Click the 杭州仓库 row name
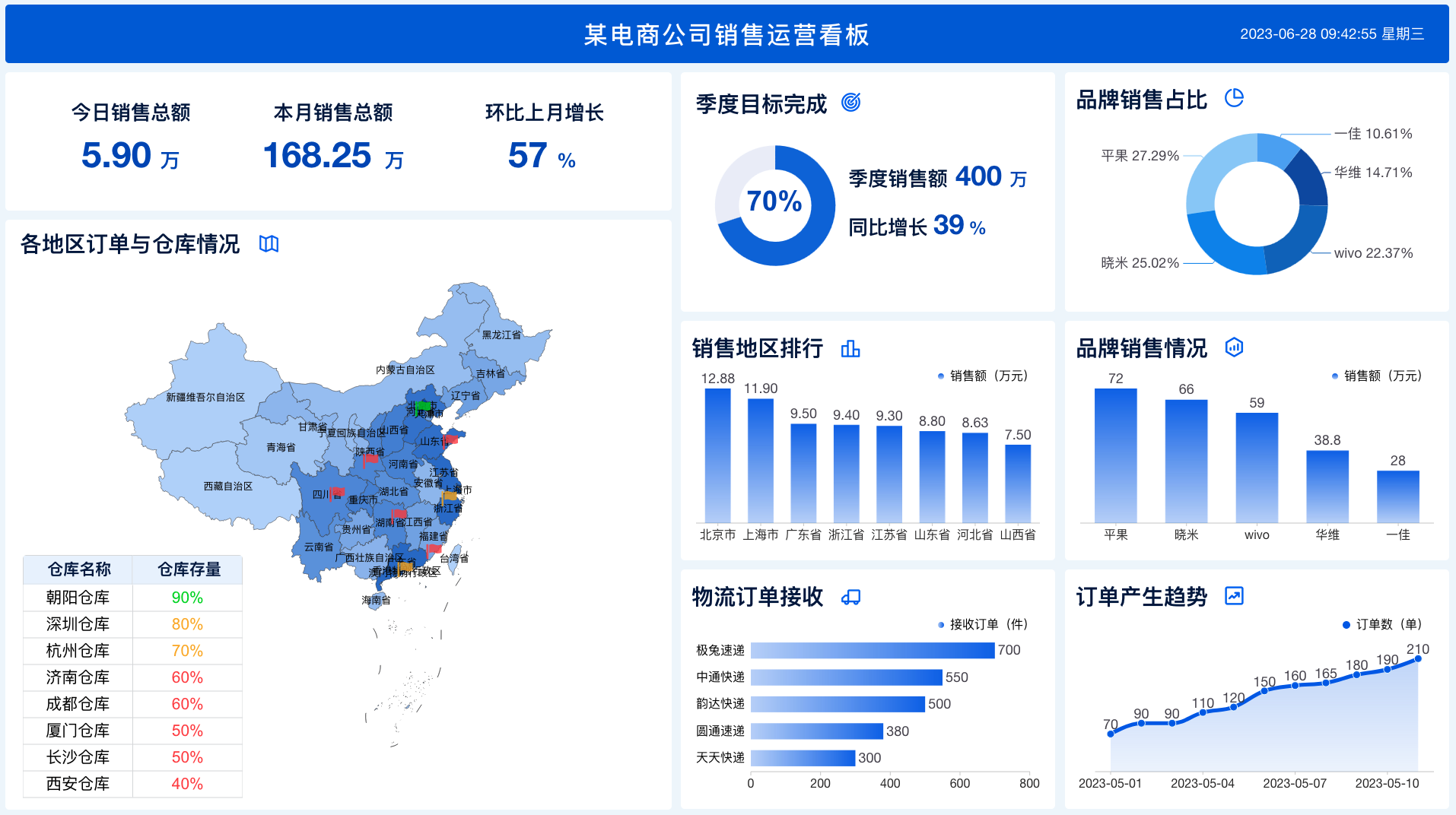1456x815 pixels. (x=78, y=651)
